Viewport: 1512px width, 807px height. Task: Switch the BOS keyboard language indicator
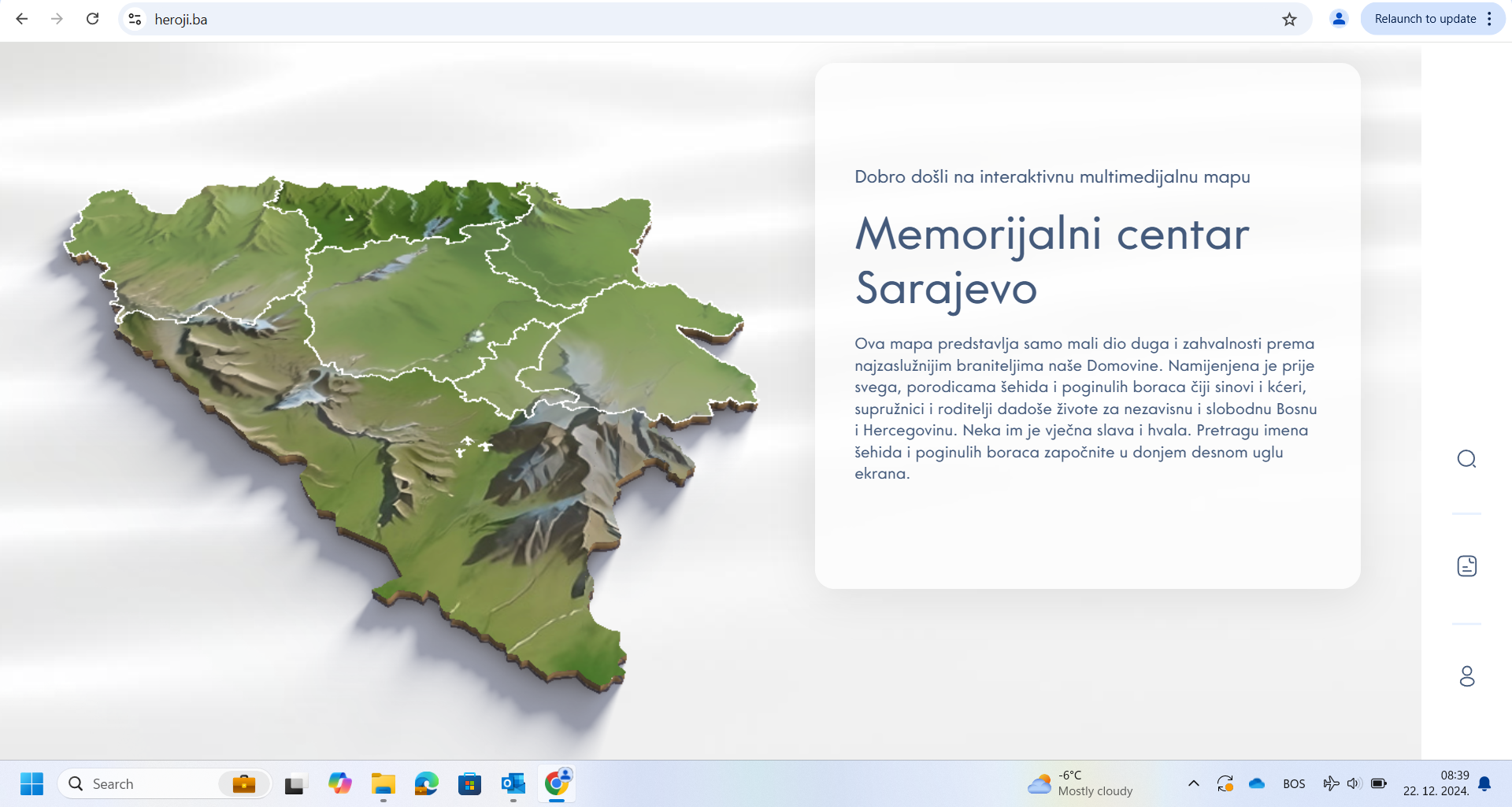point(1294,783)
